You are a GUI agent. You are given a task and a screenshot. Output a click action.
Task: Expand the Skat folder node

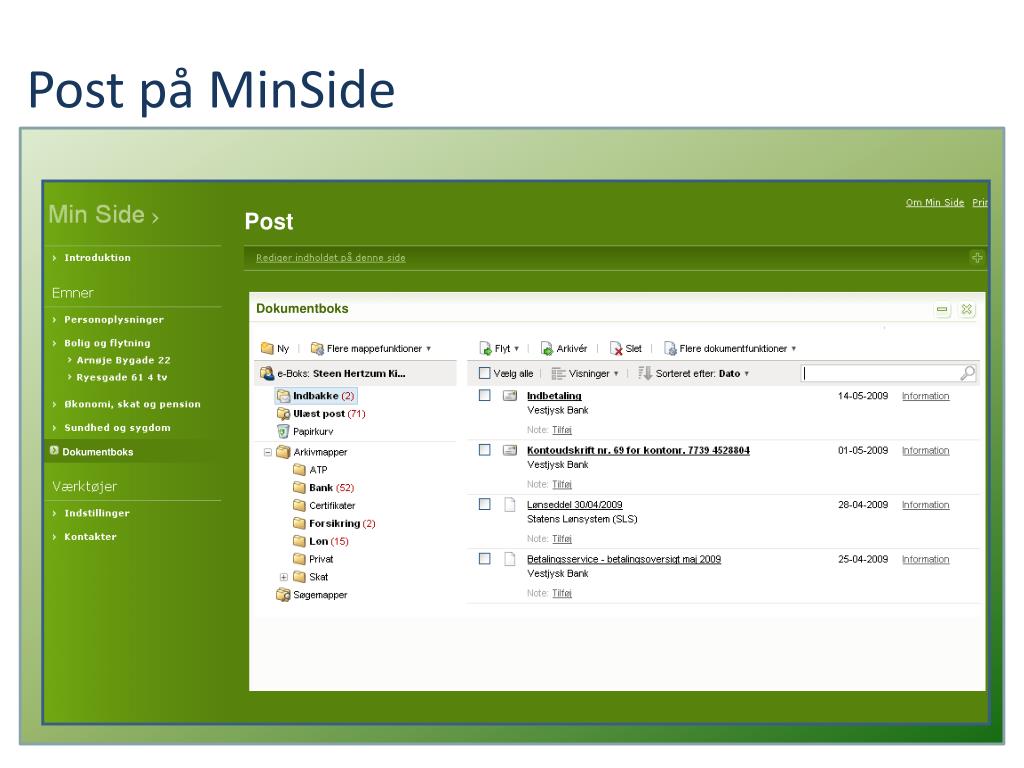(x=283, y=577)
